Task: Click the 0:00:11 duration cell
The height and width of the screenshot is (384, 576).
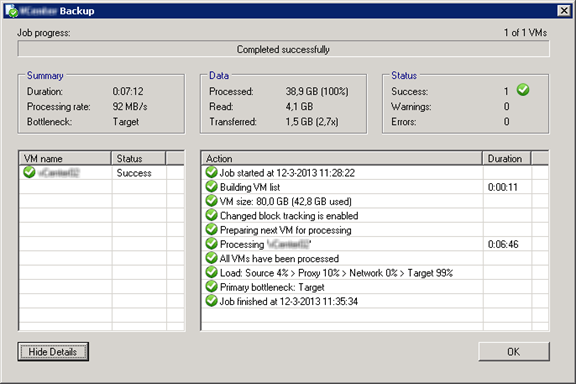Action: 503,187
